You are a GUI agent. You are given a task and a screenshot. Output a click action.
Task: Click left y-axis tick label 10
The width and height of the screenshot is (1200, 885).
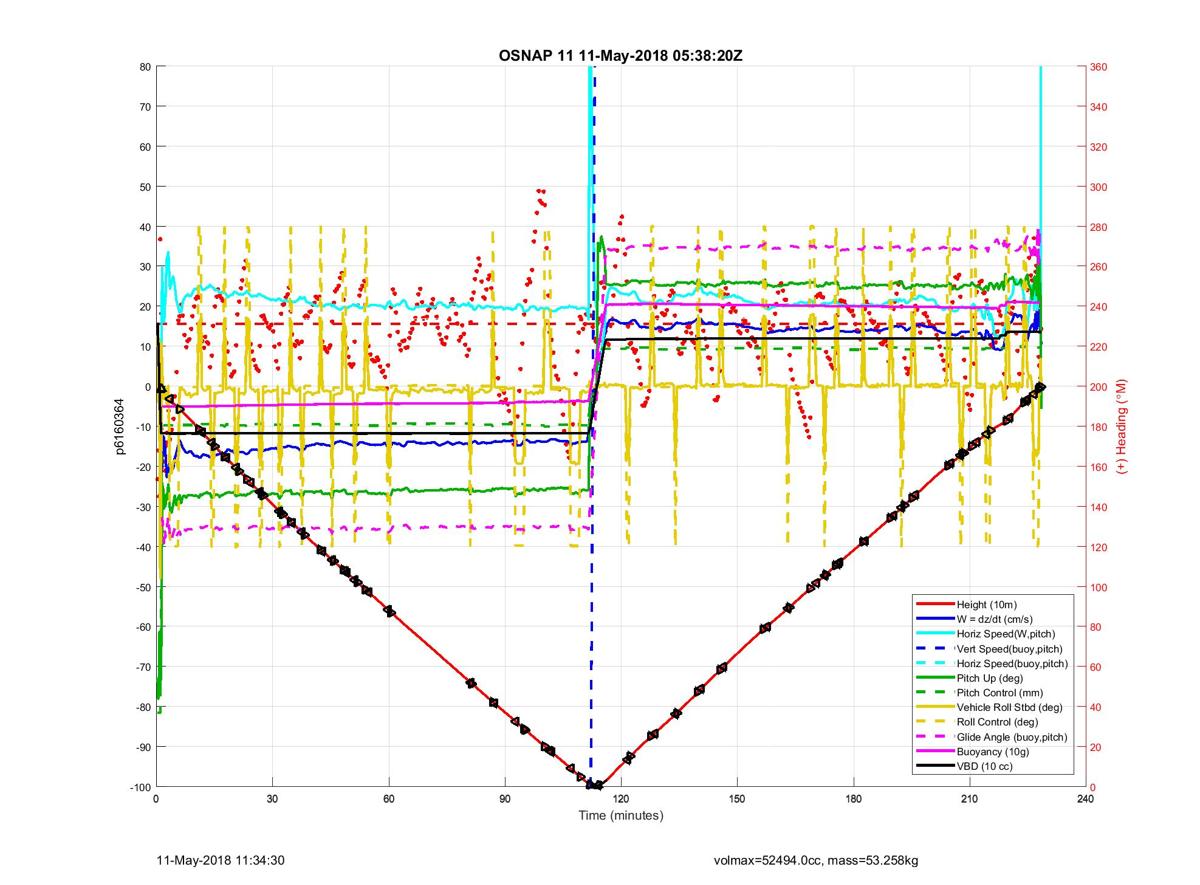tap(144, 347)
